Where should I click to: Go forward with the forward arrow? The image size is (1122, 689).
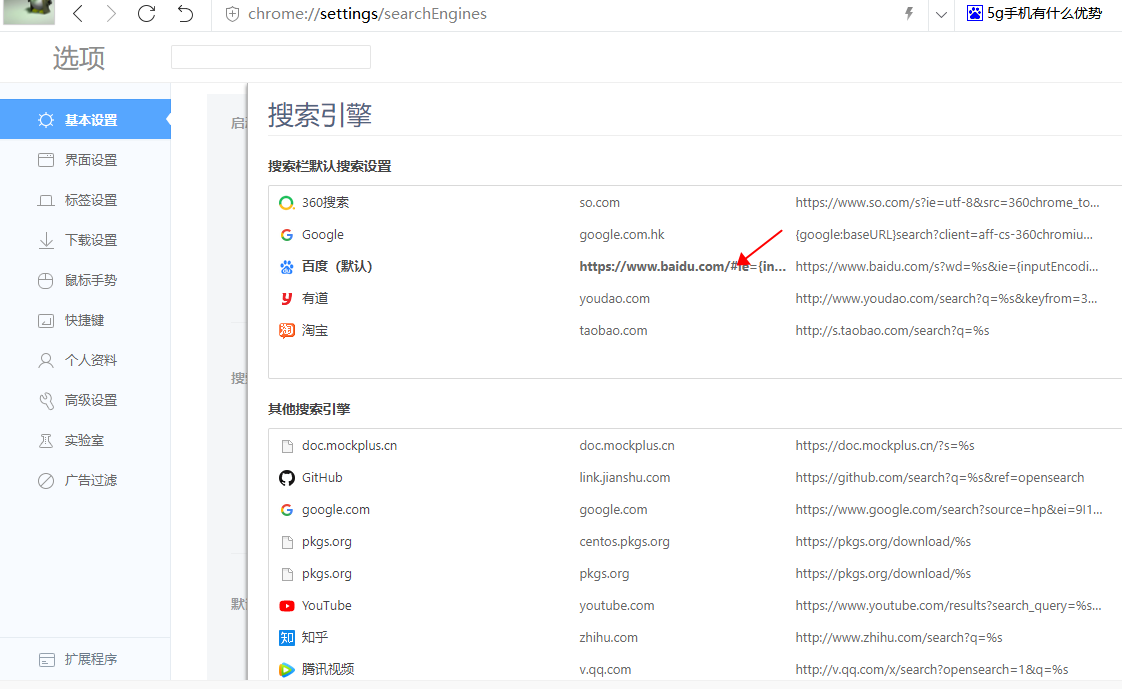click(x=111, y=14)
